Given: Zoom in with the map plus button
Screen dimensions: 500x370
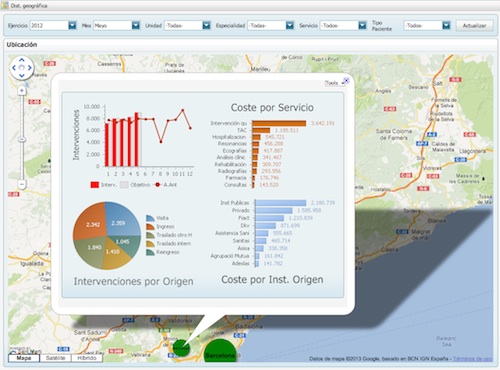Looking at the screenshot, I should pos(22,90).
